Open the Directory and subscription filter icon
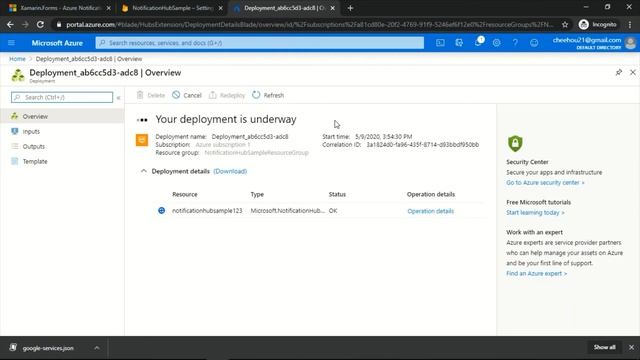The width and height of the screenshot is (640, 360). click(459, 43)
